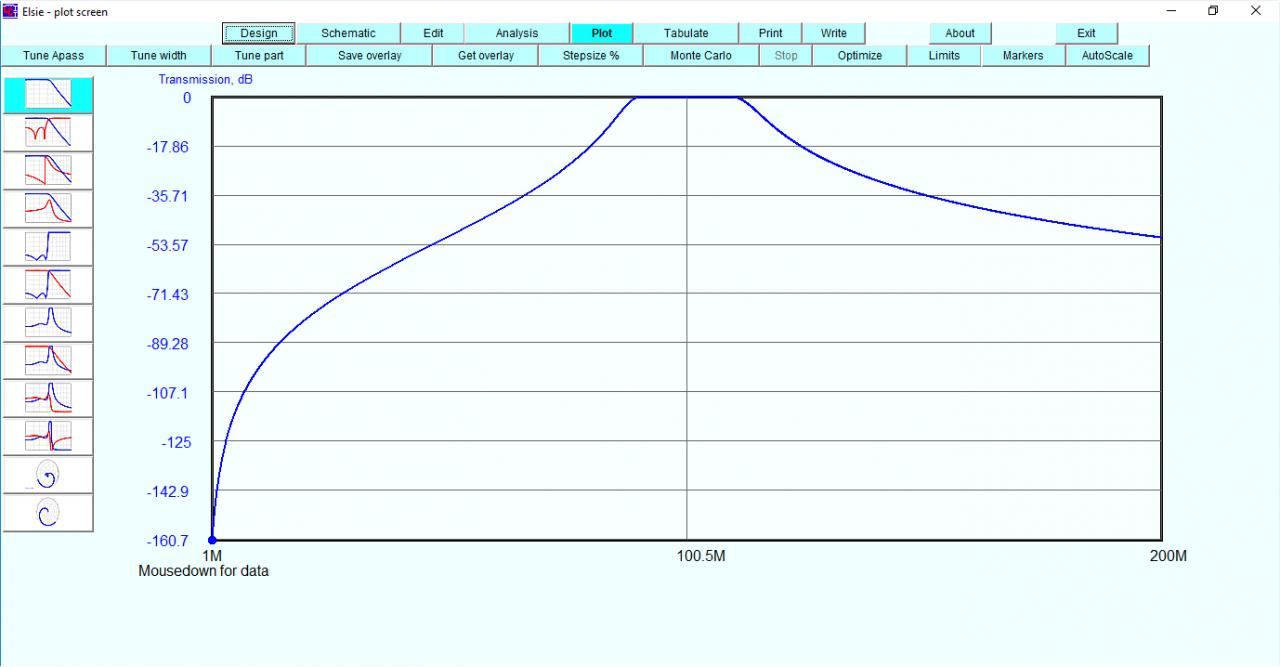Click the Exit button
Screen dimensions: 1280x667
click(x=1087, y=34)
